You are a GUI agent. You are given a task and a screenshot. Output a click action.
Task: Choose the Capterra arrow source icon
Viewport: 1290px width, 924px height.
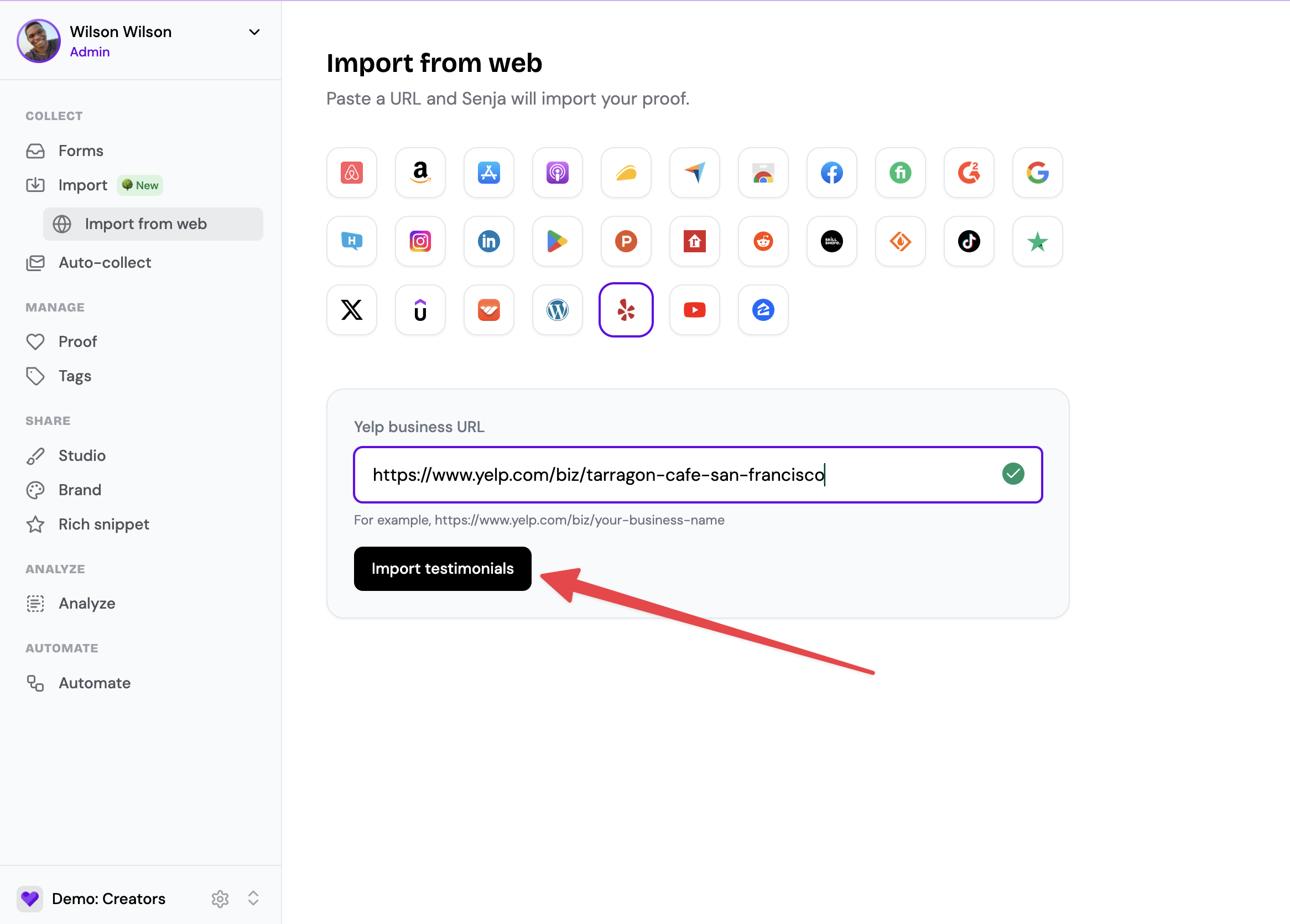tap(694, 173)
